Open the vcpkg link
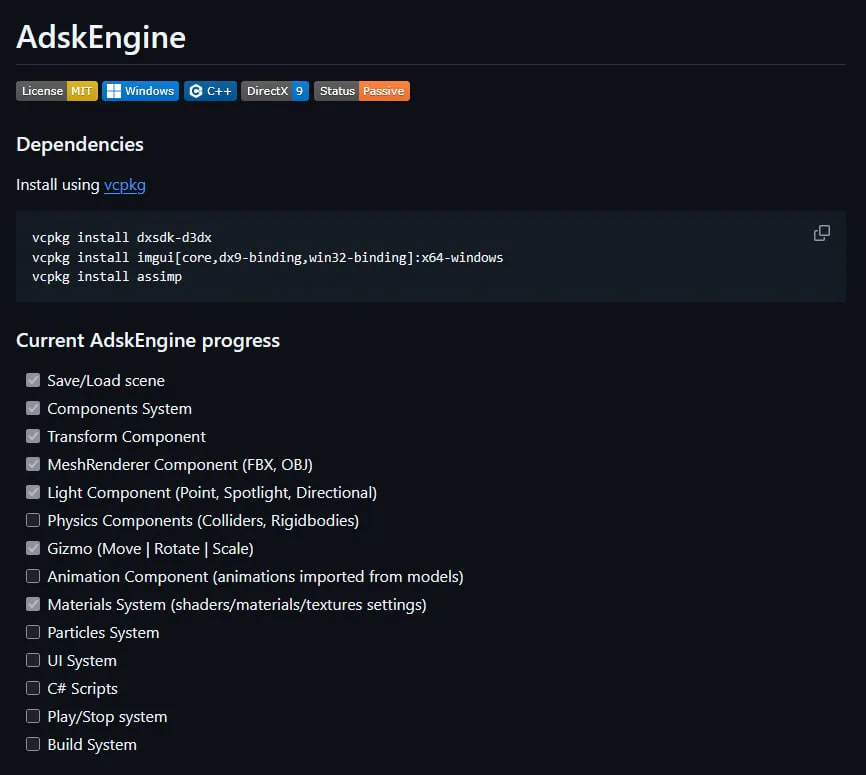Screen dimensions: 866x775 pyautogui.click(x=125, y=185)
